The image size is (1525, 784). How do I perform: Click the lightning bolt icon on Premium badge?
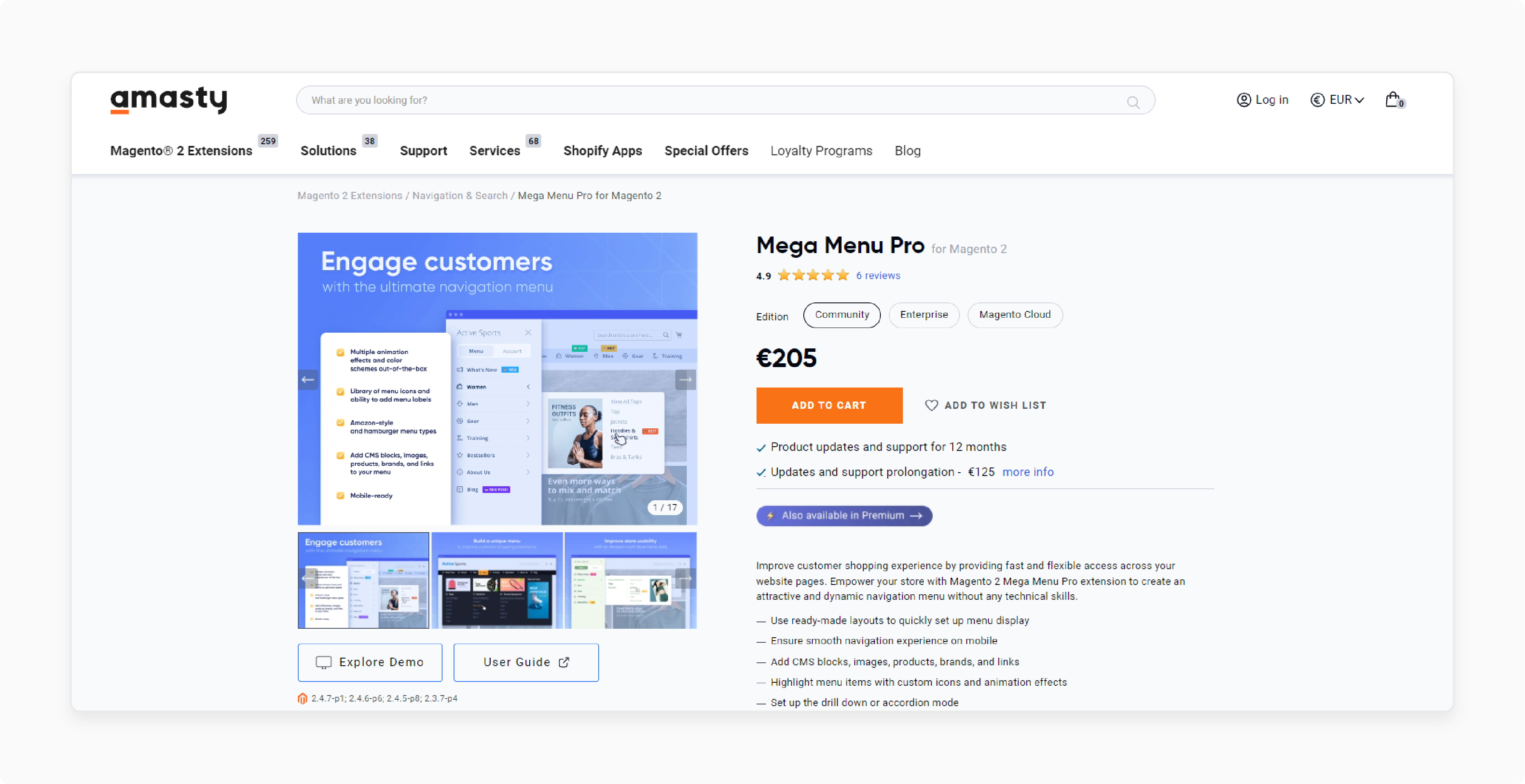[770, 516]
